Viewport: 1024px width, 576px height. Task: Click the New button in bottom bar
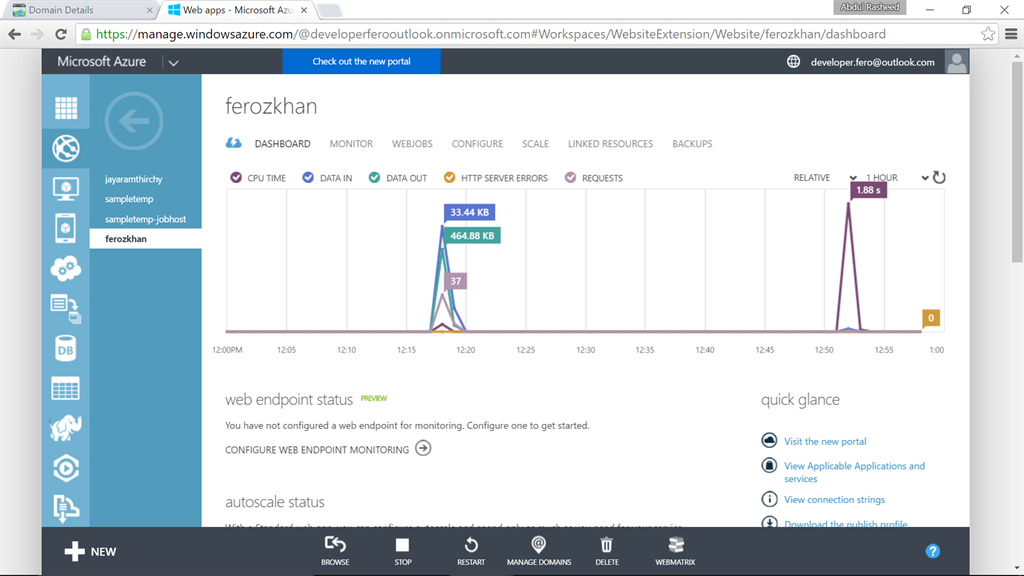click(x=90, y=551)
